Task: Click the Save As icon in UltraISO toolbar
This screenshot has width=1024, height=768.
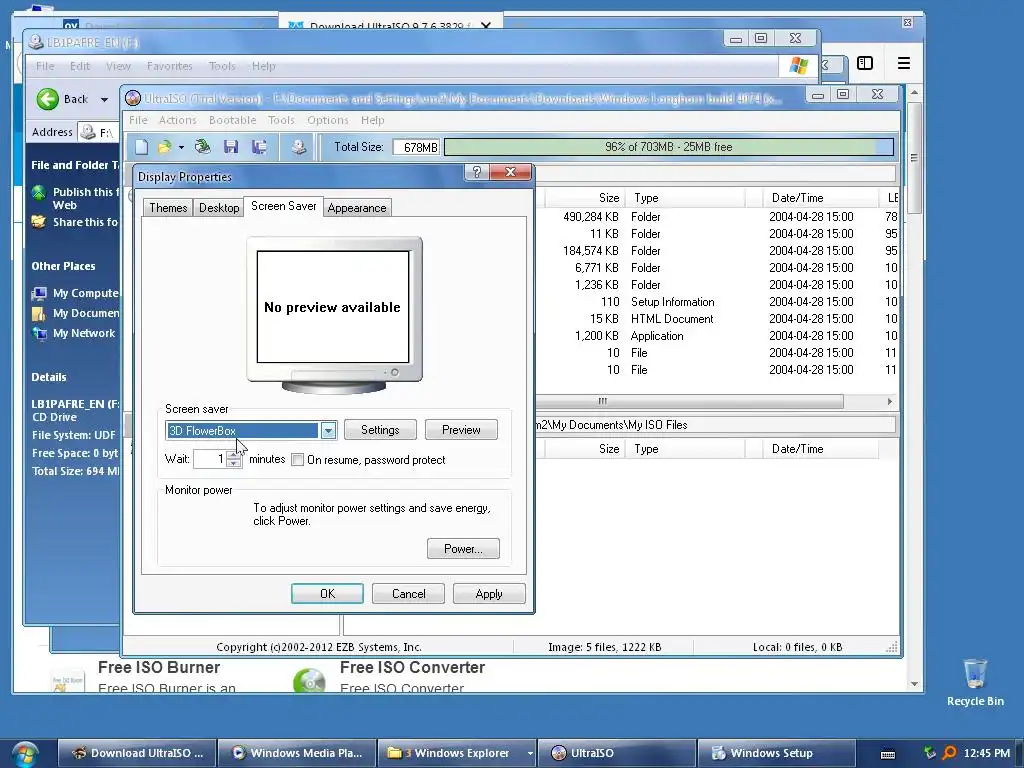Action: click(x=259, y=147)
